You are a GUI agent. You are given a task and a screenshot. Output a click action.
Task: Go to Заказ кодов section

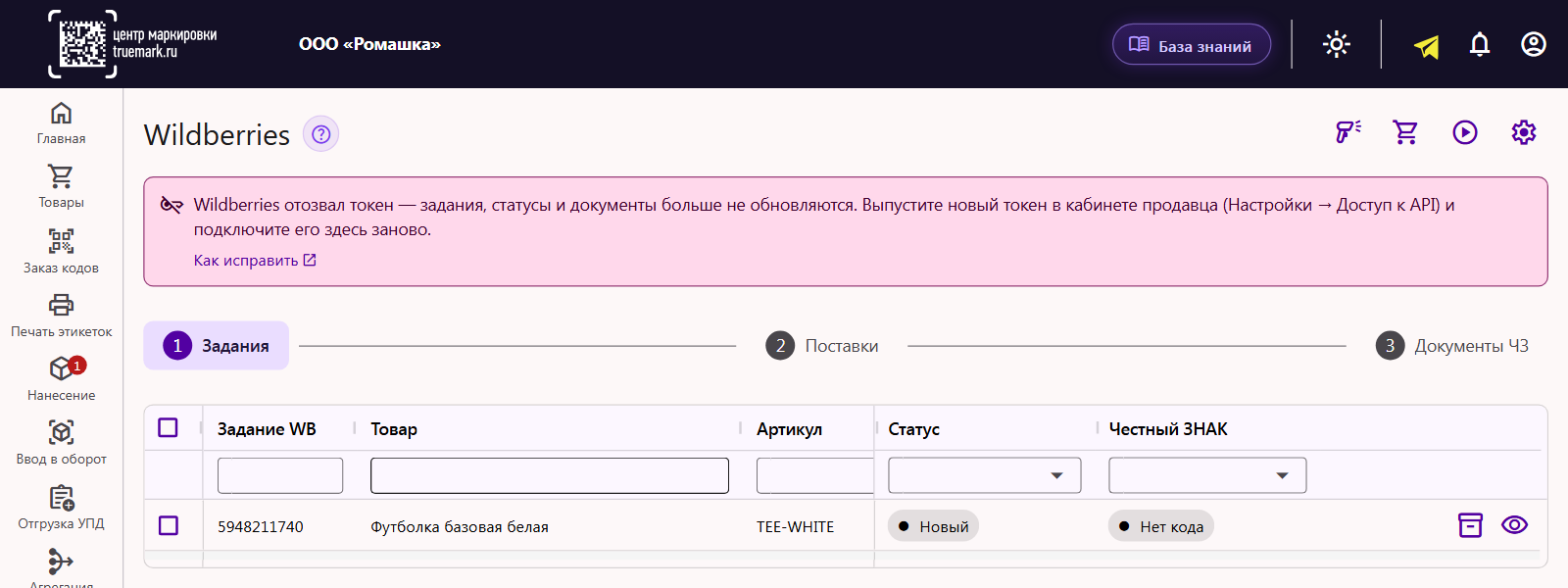61,252
